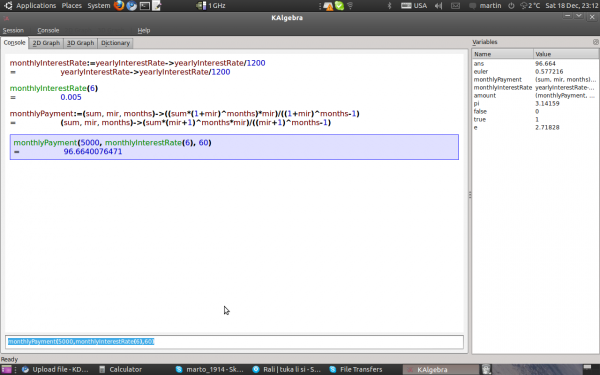Open the text editor launcher icon
This screenshot has width=600, height=375.
tap(157, 5)
